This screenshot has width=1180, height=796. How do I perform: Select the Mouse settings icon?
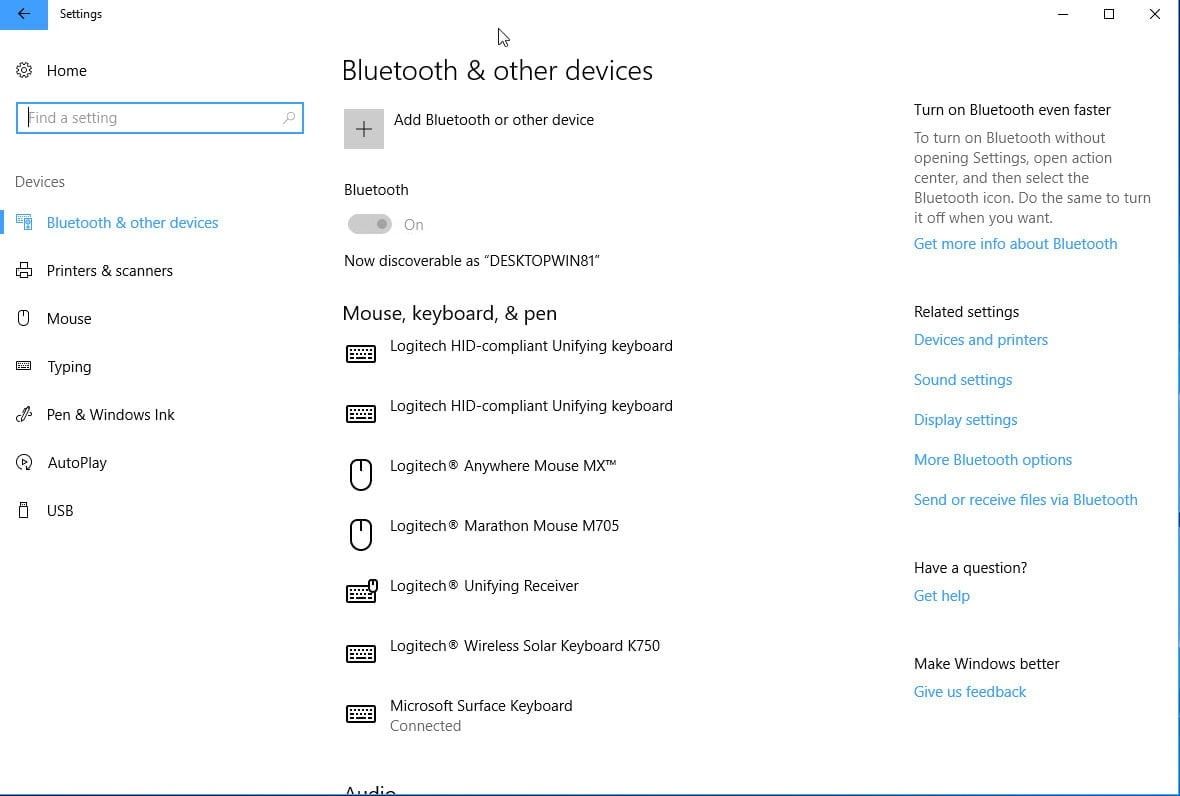click(x=24, y=318)
